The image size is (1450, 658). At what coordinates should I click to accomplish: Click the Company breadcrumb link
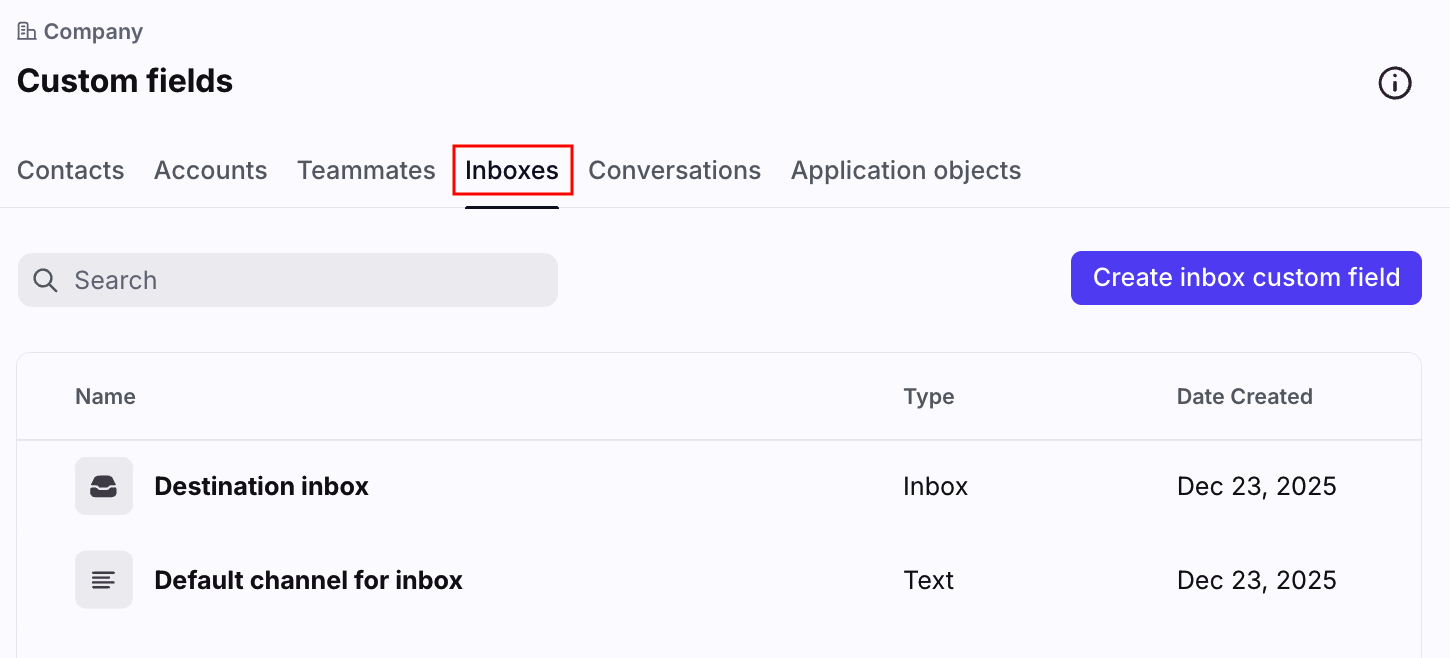click(x=93, y=32)
